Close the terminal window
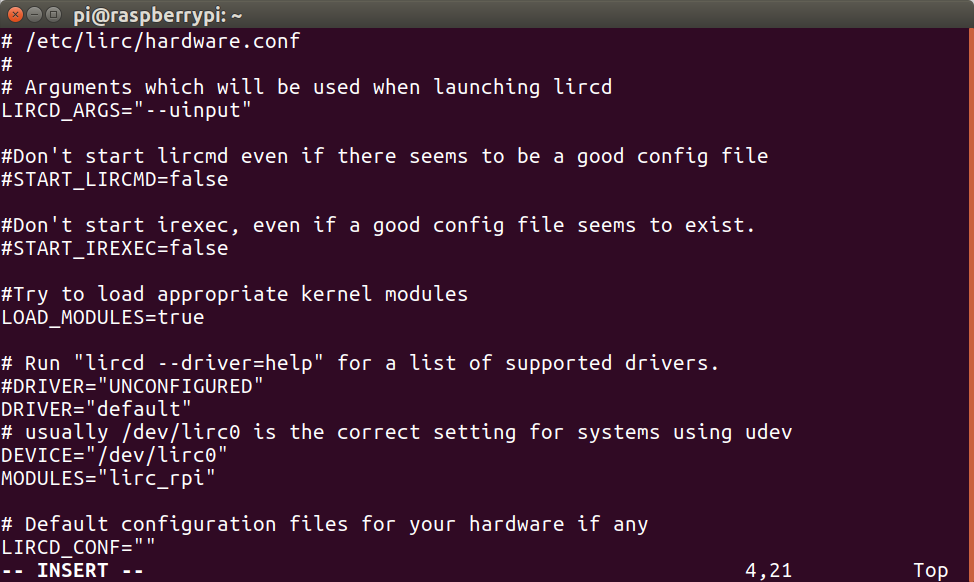 15,14
